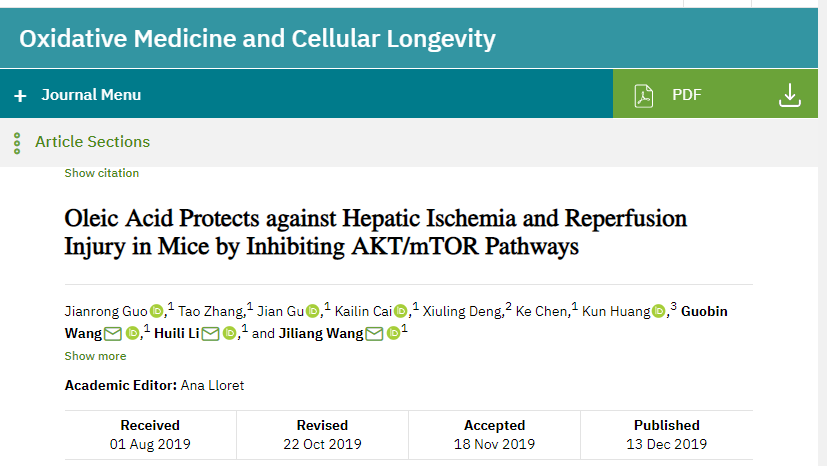Open Jian Gu's ORCID icon
The image size is (827, 466).
coord(313,312)
